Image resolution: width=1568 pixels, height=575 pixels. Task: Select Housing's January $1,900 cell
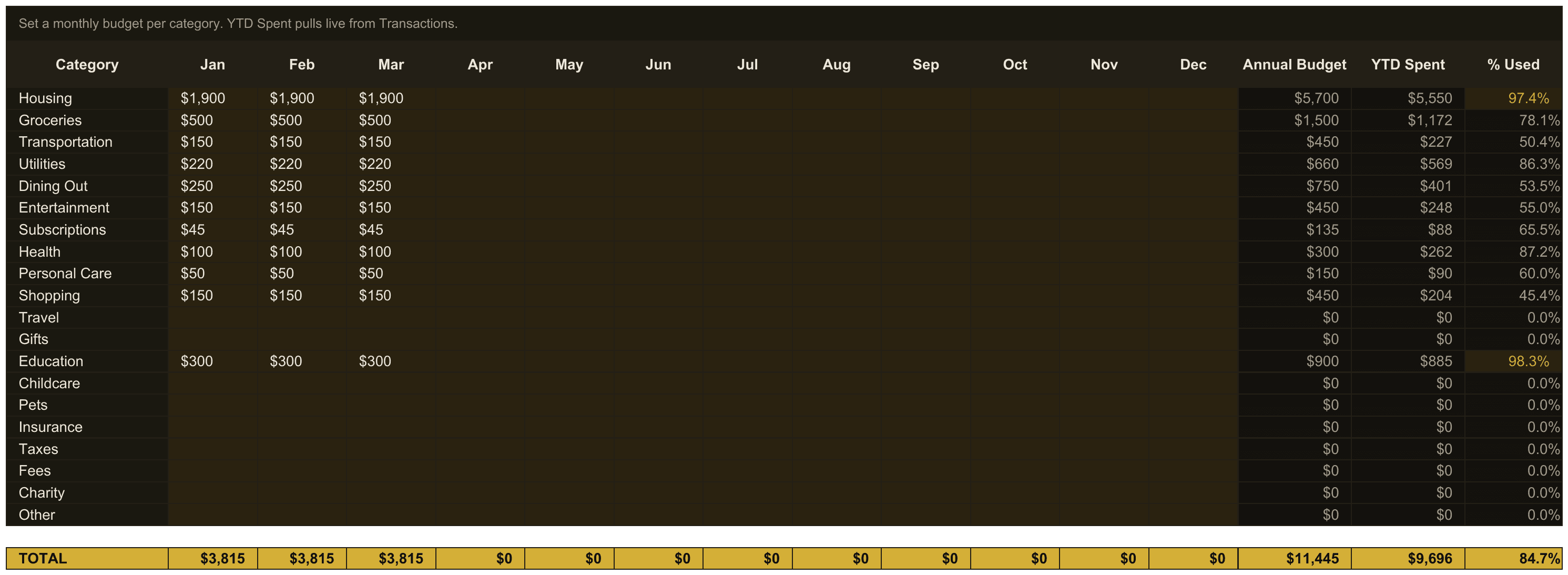[x=212, y=98]
